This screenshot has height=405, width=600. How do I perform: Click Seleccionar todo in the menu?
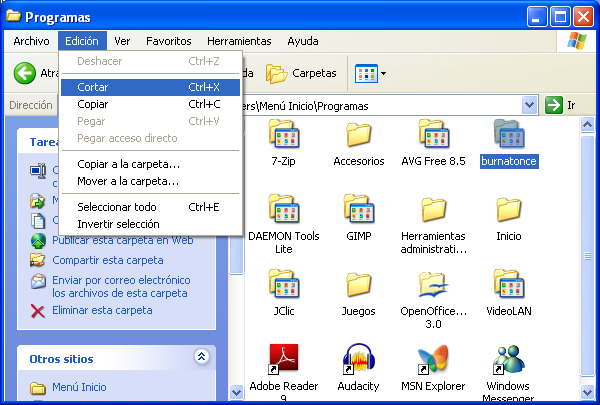[117, 207]
